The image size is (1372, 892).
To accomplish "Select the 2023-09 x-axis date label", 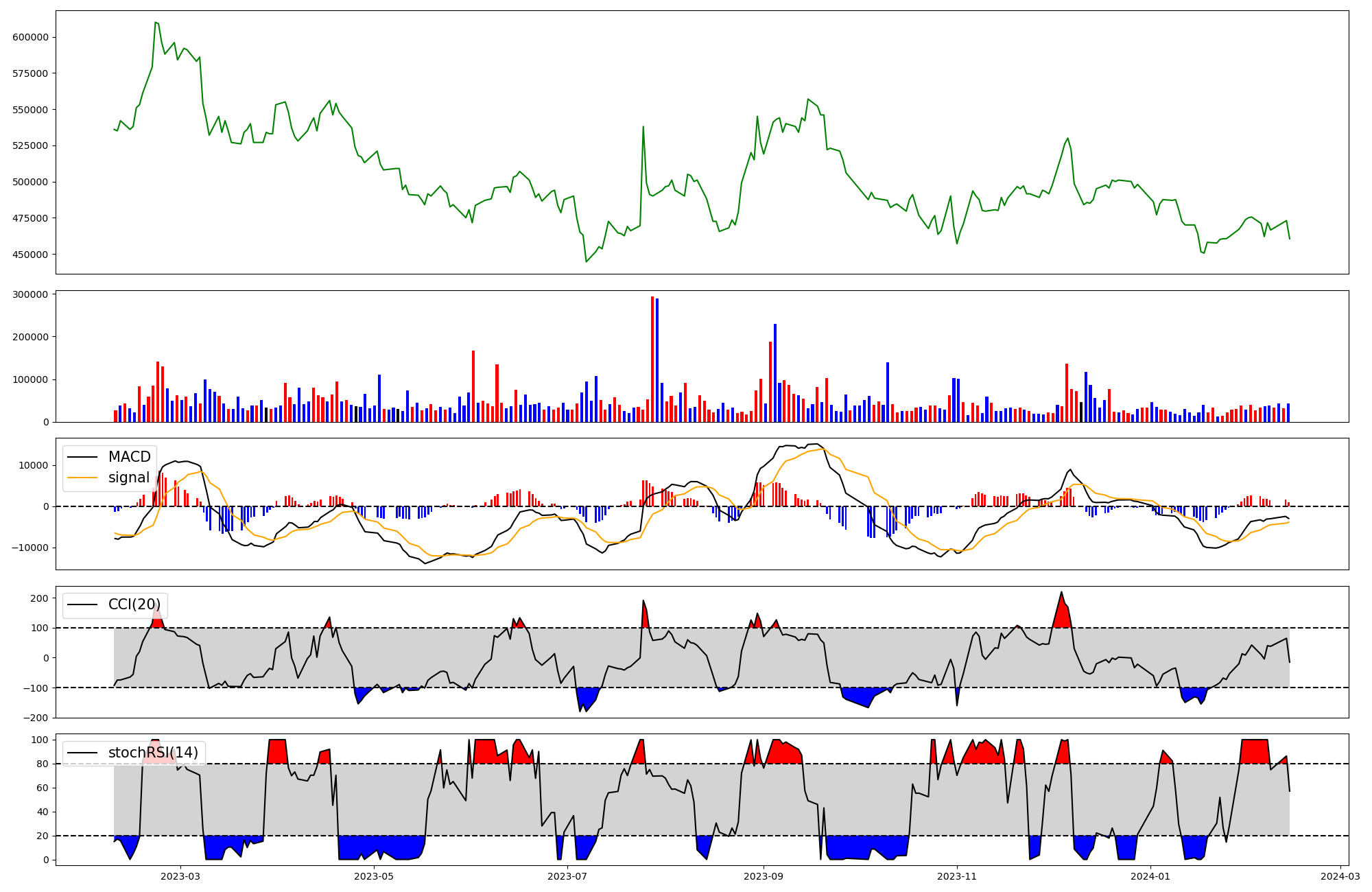I will tap(763, 876).
